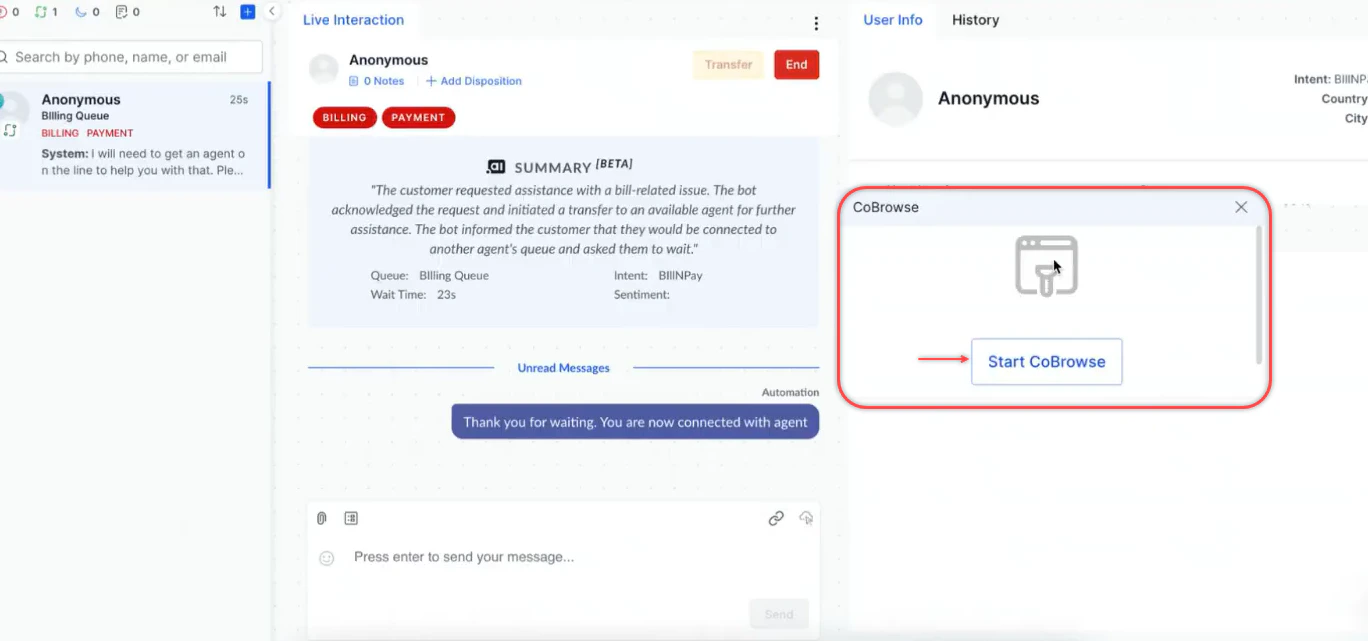The image size is (1368, 641).
Task: Click the cloud cobrowse icon in composer
Action: click(806, 518)
